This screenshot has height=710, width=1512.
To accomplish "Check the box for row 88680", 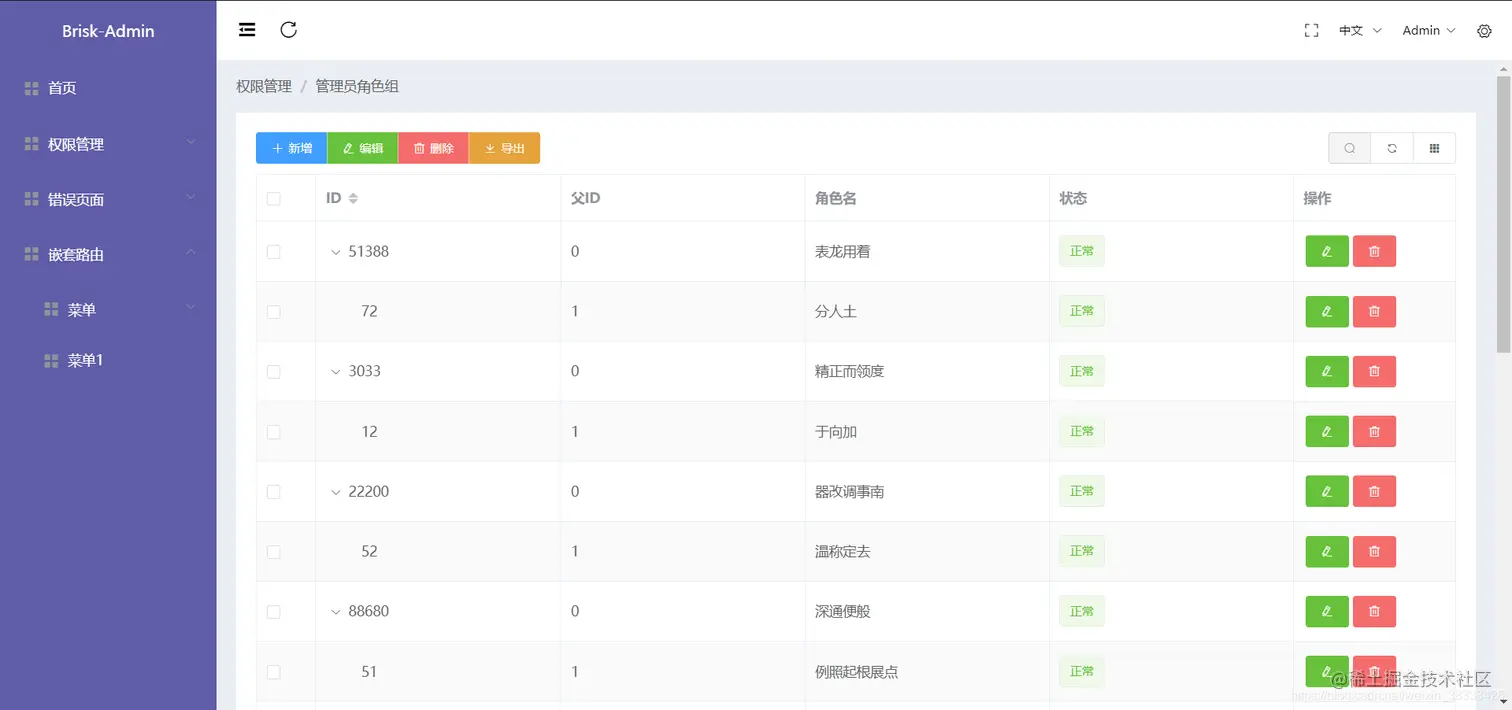I will (x=274, y=612).
